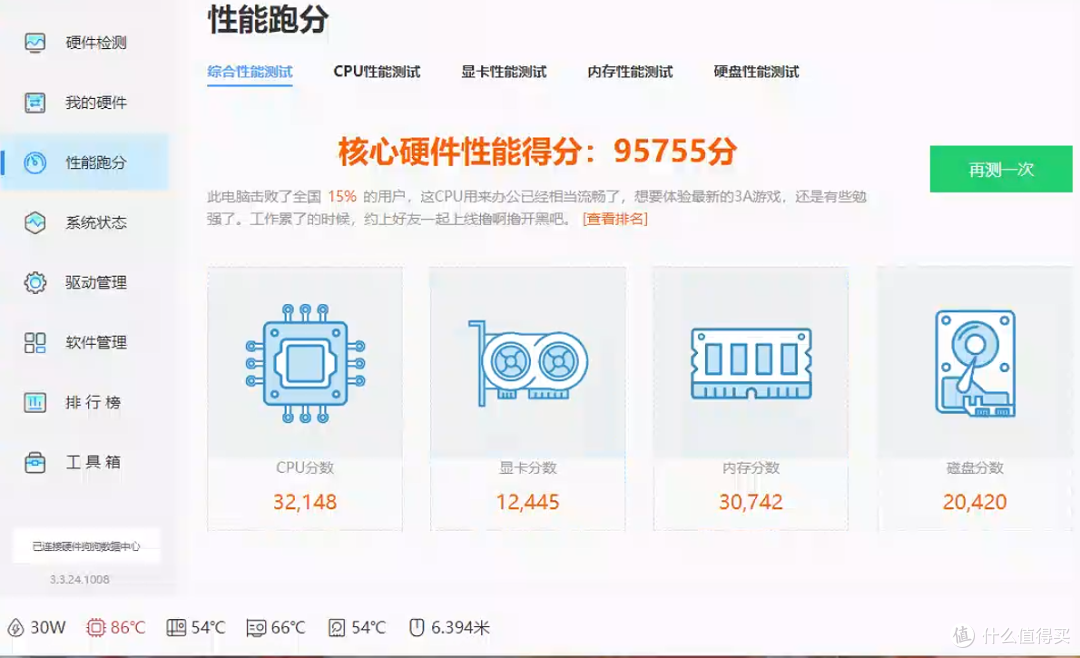Click the CPU score 32,148
1080x658 pixels.
(x=305, y=502)
